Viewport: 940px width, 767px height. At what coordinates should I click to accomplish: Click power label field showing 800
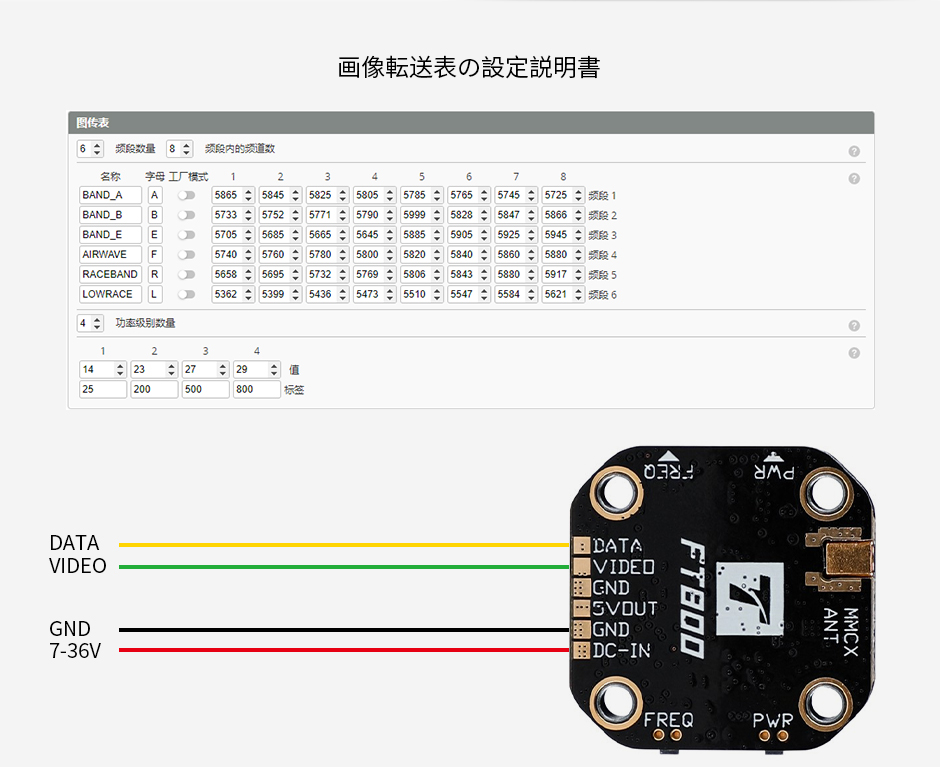(257, 389)
